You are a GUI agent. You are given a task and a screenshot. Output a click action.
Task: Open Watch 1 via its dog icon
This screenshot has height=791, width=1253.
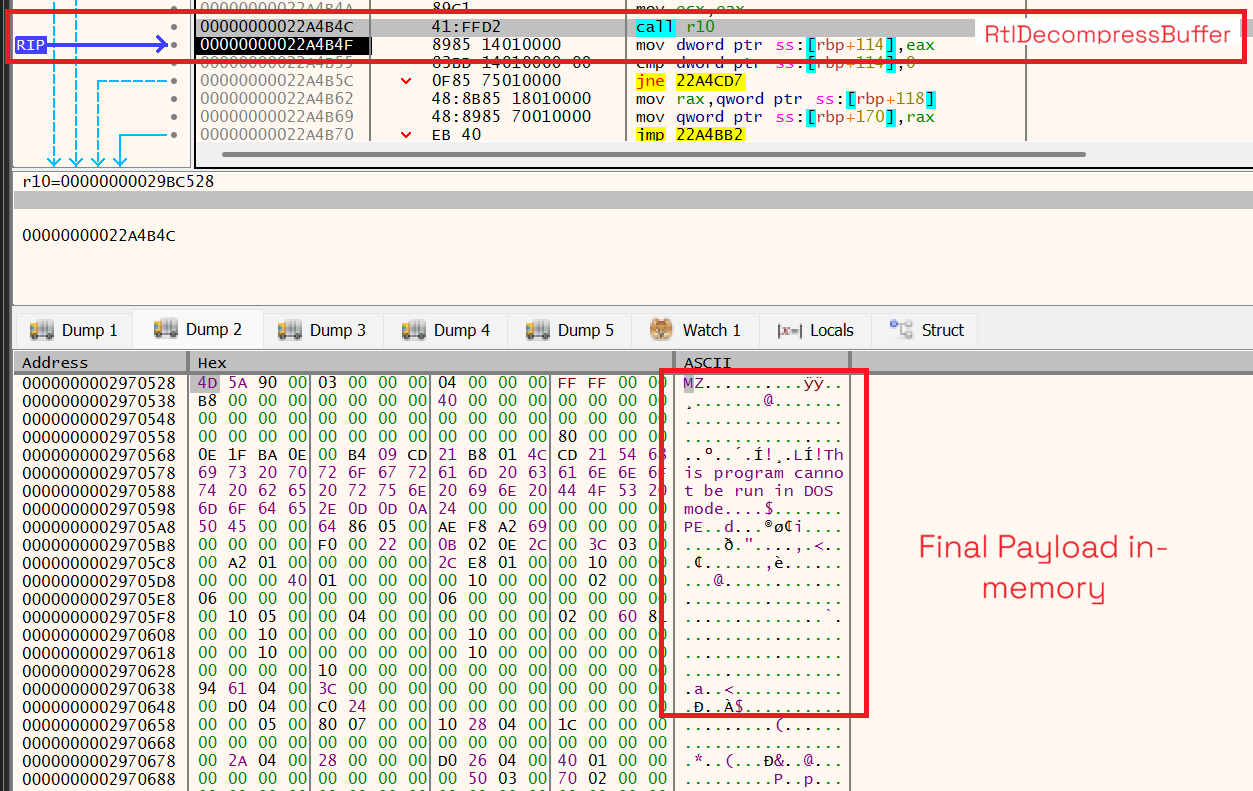[661, 330]
